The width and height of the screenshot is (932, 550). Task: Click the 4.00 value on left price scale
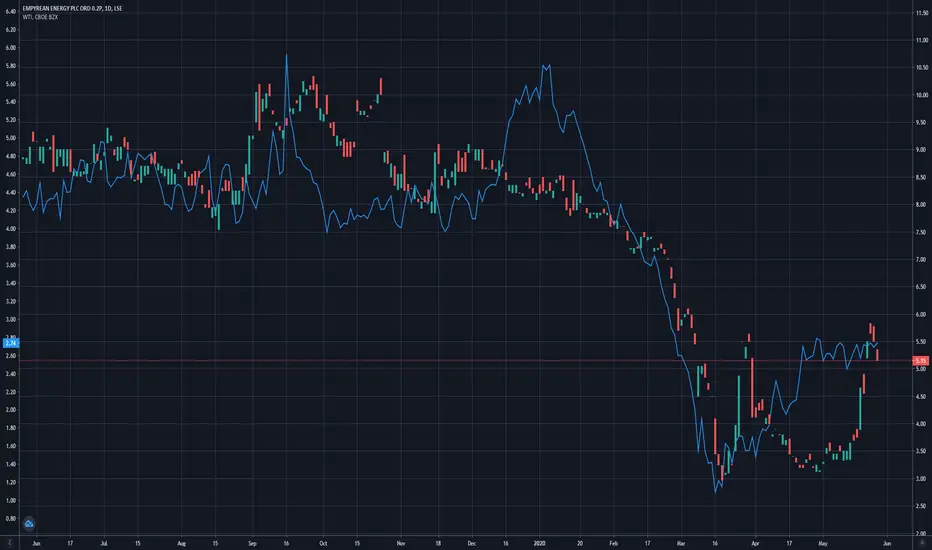(x=11, y=229)
